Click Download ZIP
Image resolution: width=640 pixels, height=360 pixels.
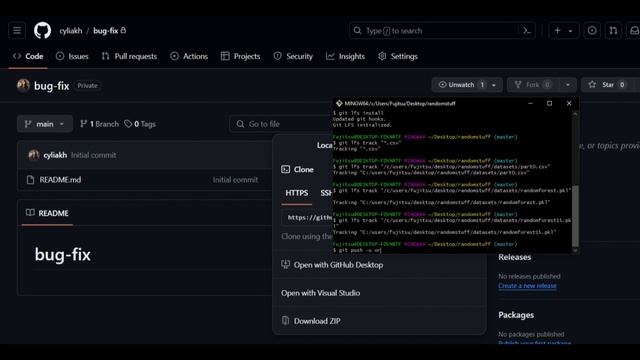[317, 321]
